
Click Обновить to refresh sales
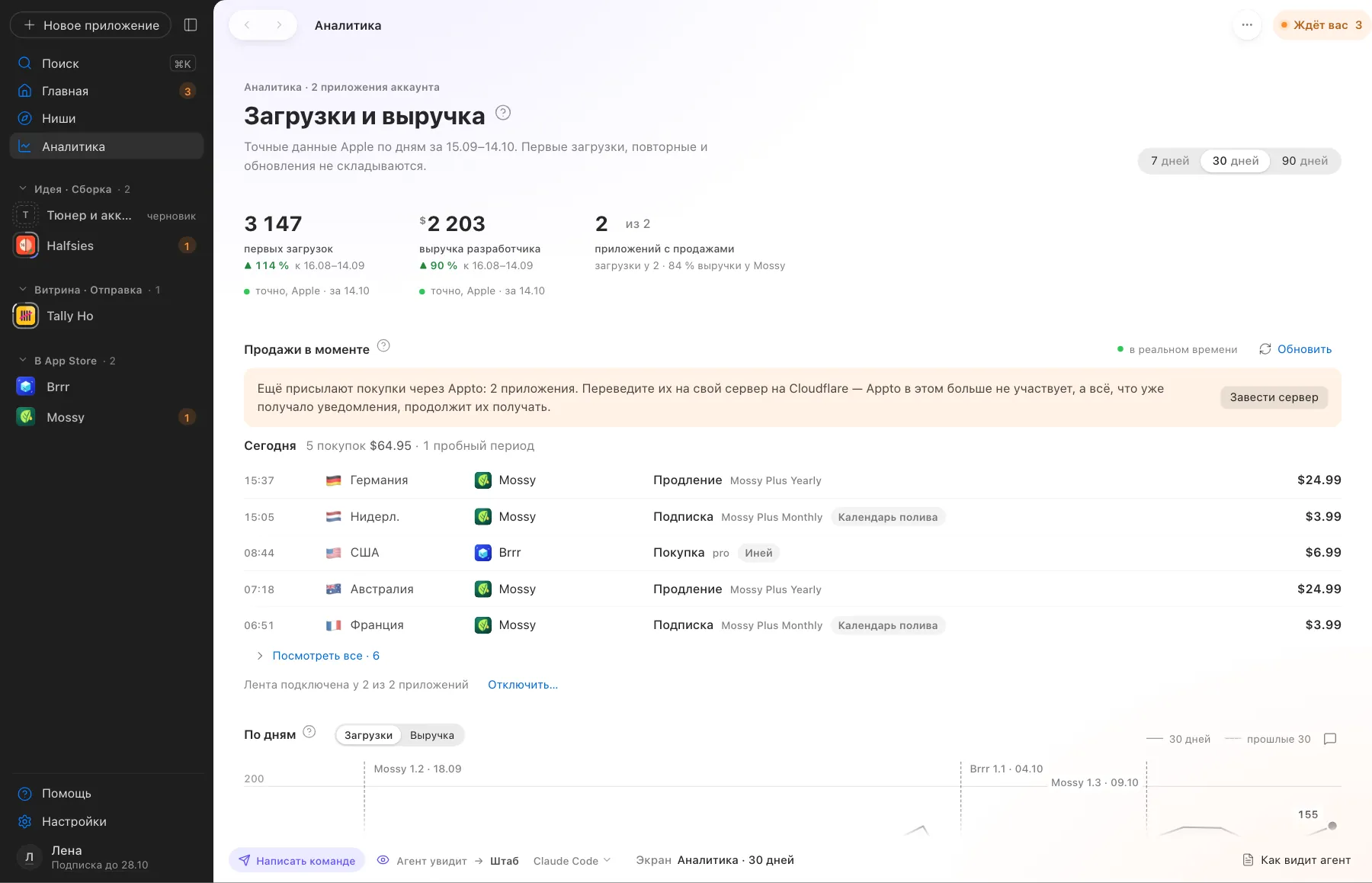(x=1296, y=349)
